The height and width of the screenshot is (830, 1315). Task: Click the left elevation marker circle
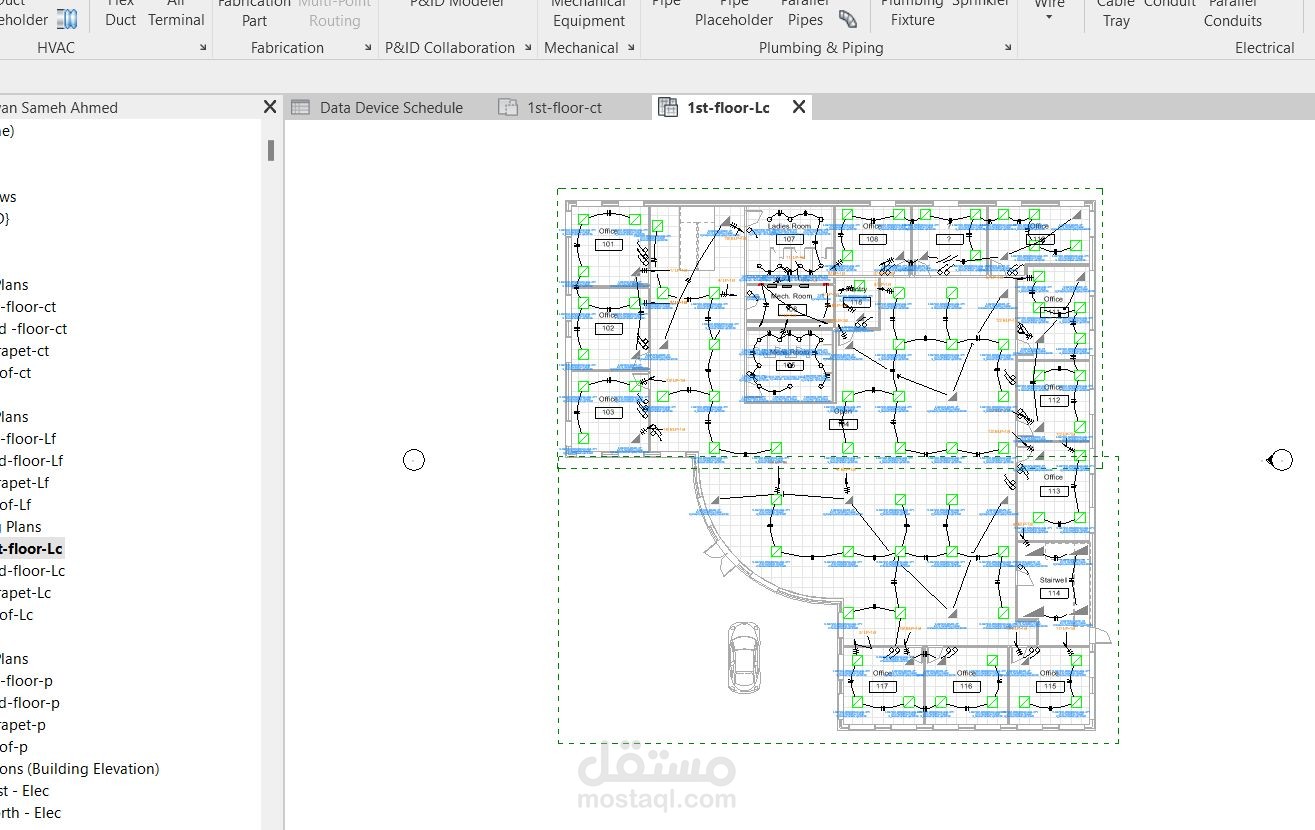point(414,460)
